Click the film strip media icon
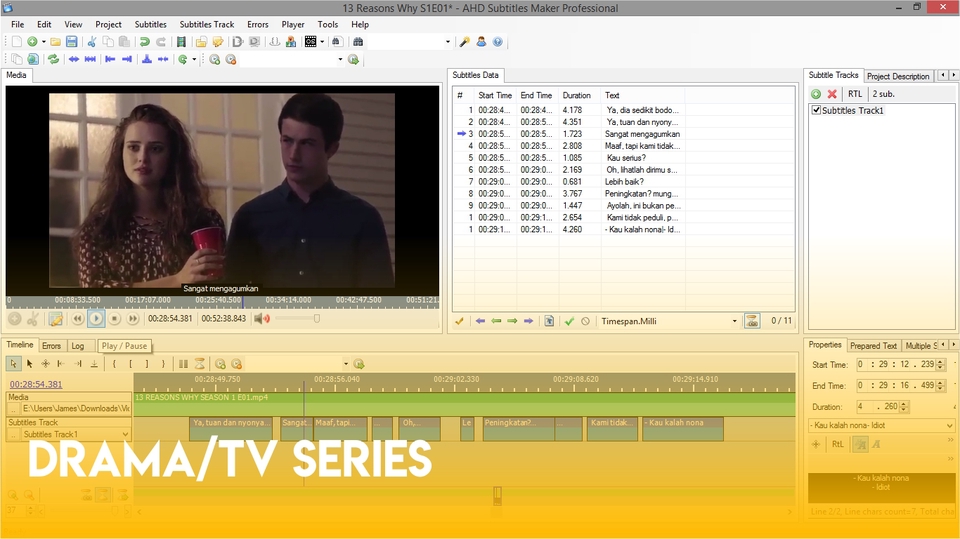Image resolution: width=960 pixels, height=539 pixels. [181, 42]
